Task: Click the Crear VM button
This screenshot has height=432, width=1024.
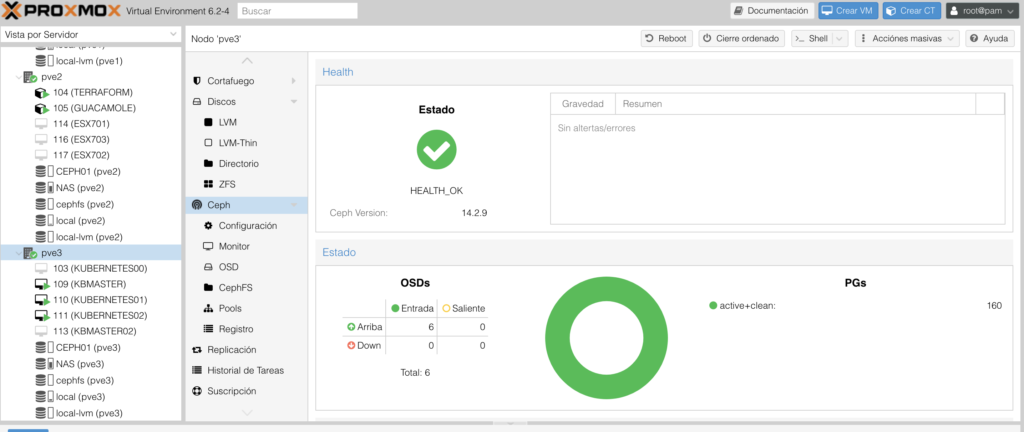Action: pos(848,10)
